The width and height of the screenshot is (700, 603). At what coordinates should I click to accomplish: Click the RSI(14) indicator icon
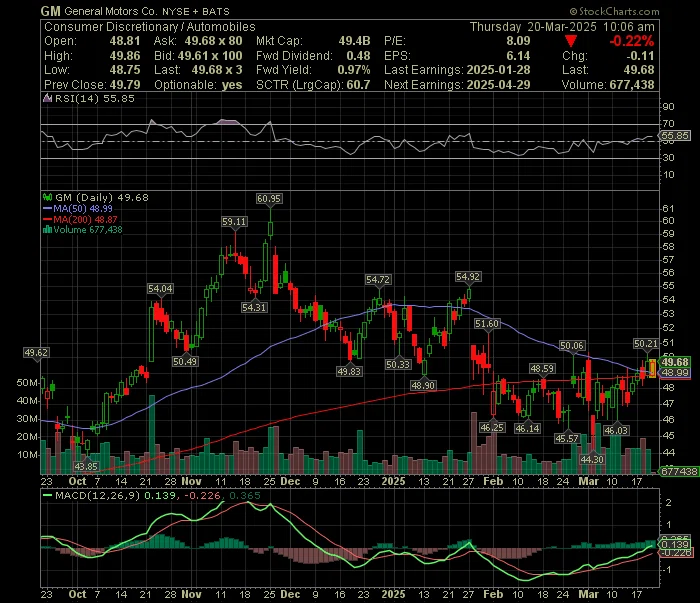(47, 98)
